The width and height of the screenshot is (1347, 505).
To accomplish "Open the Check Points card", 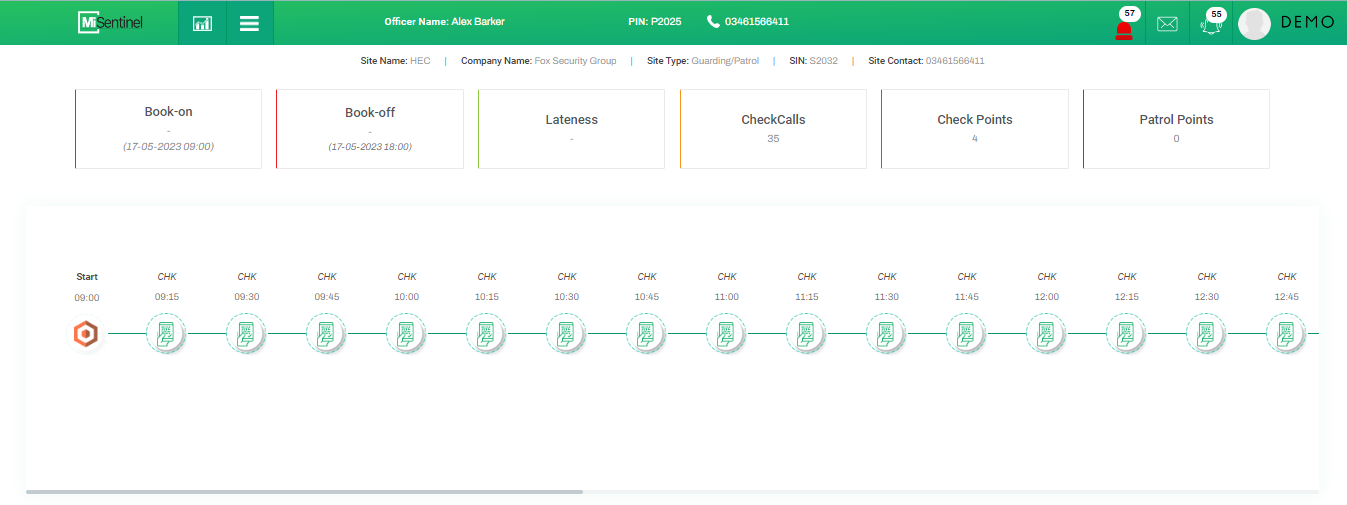I will (974, 129).
